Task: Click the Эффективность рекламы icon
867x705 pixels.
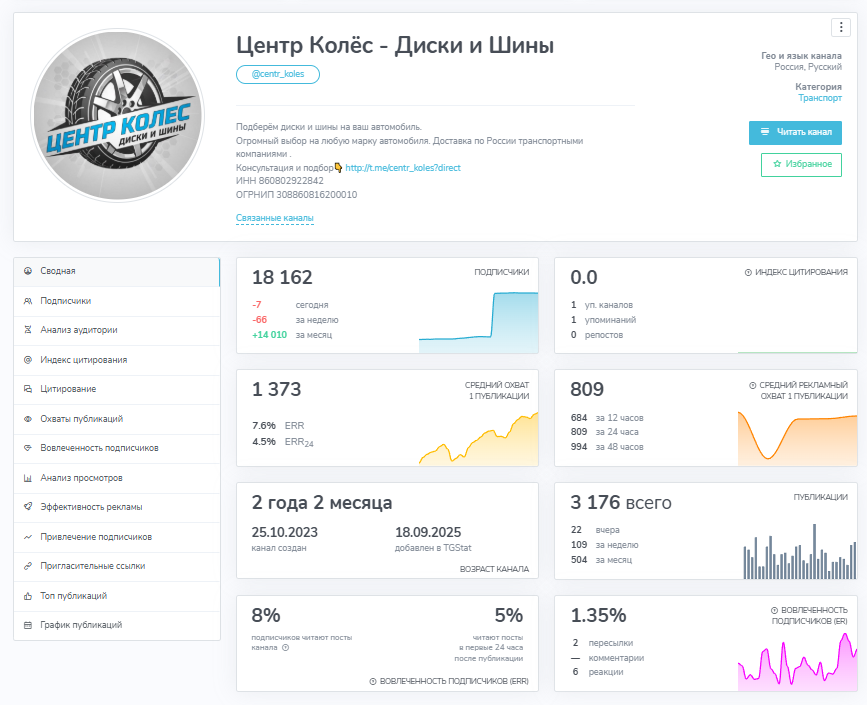Action: (x=28, y=506)
